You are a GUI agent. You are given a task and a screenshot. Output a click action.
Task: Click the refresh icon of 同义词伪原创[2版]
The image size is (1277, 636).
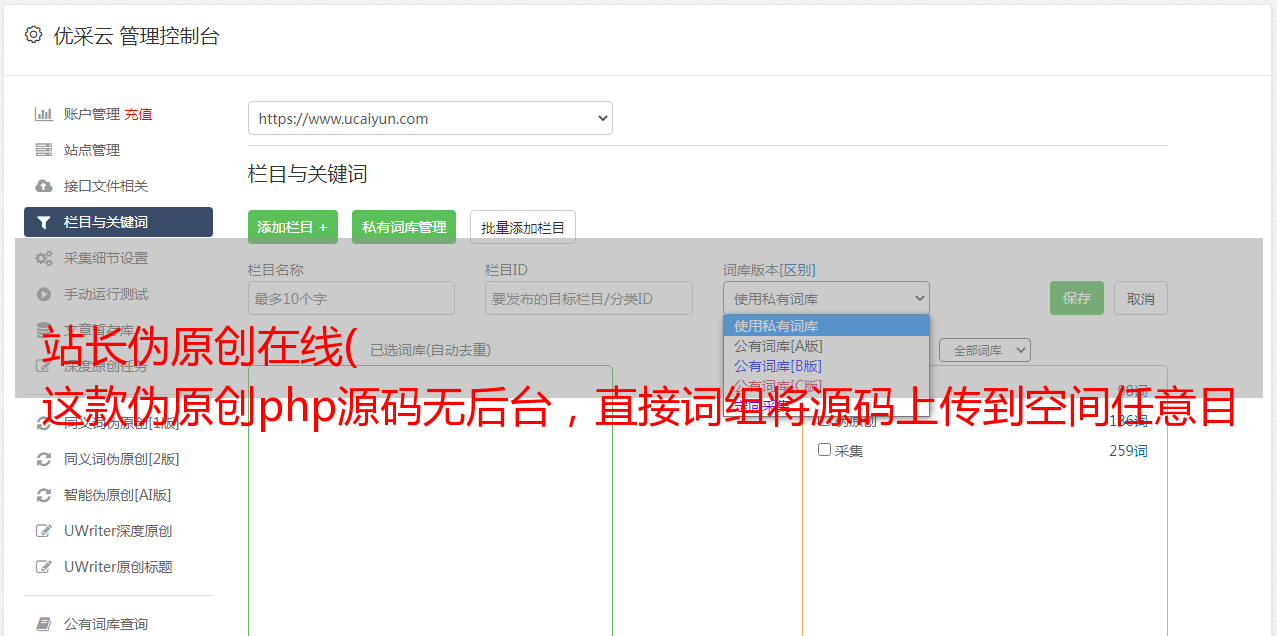(43, 459)
